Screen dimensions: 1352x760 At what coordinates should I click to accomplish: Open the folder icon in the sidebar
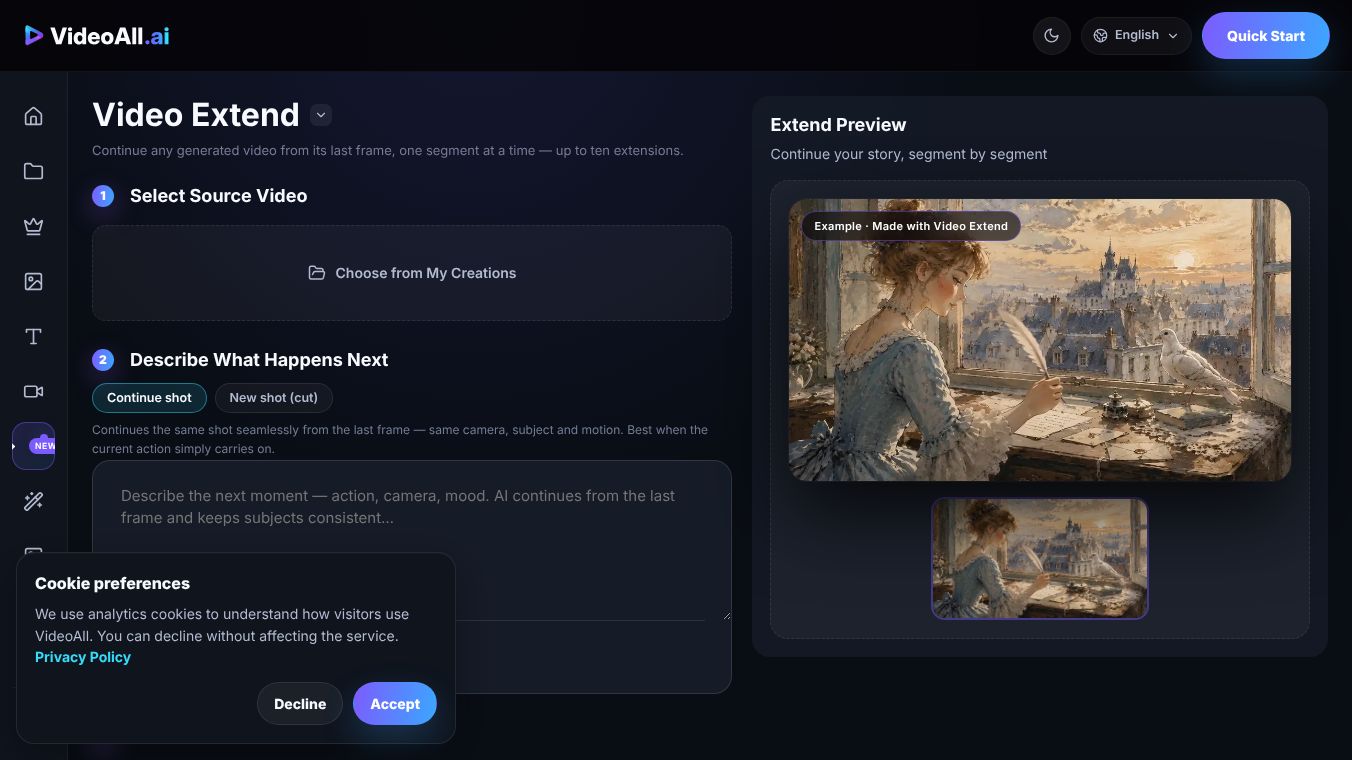click(x=33, y=171)
